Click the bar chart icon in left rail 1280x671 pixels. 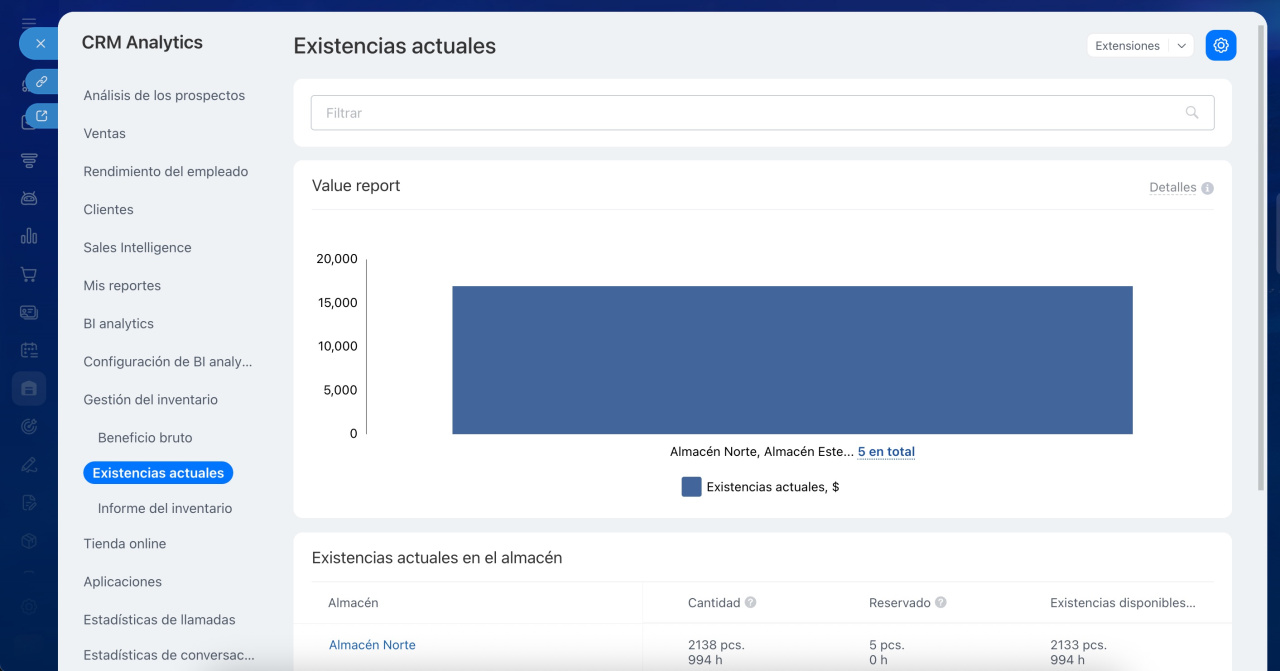point(29,236)
